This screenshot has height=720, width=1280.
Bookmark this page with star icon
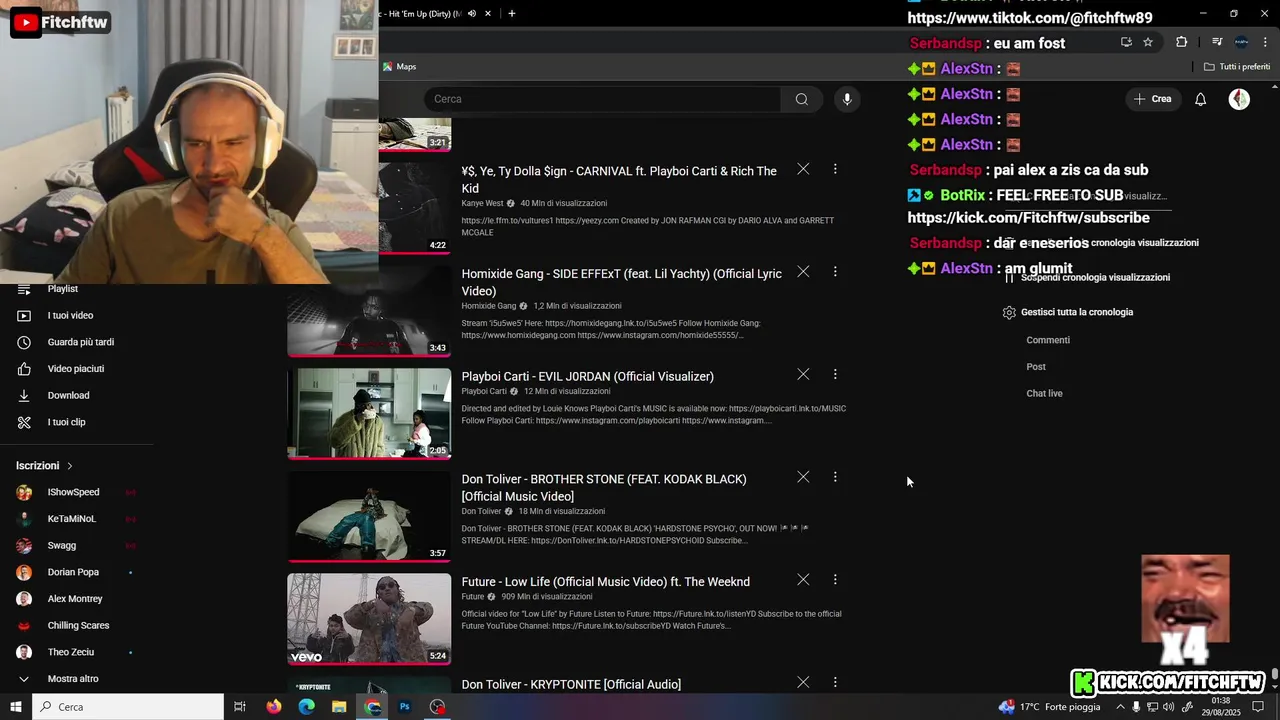point(1148,42)
